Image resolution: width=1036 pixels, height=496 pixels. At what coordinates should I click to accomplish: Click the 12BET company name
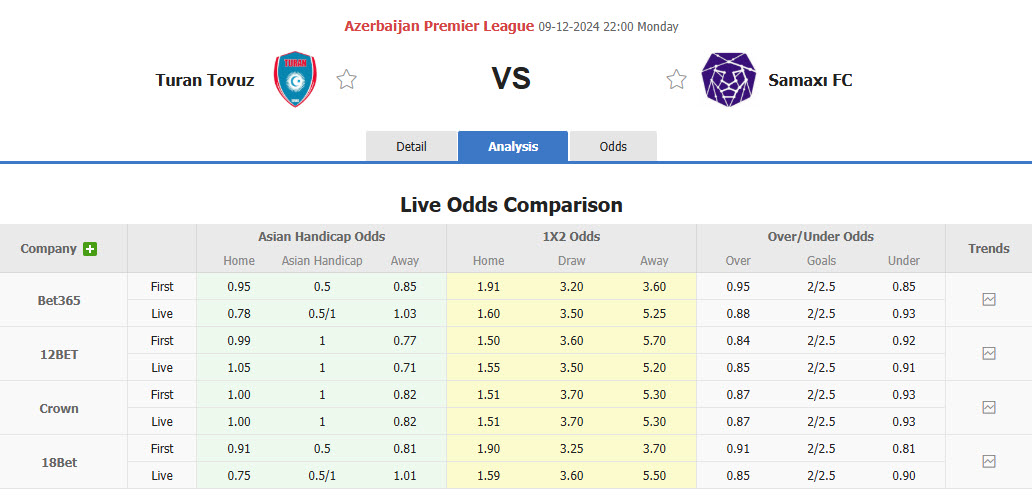coord(58,354)
